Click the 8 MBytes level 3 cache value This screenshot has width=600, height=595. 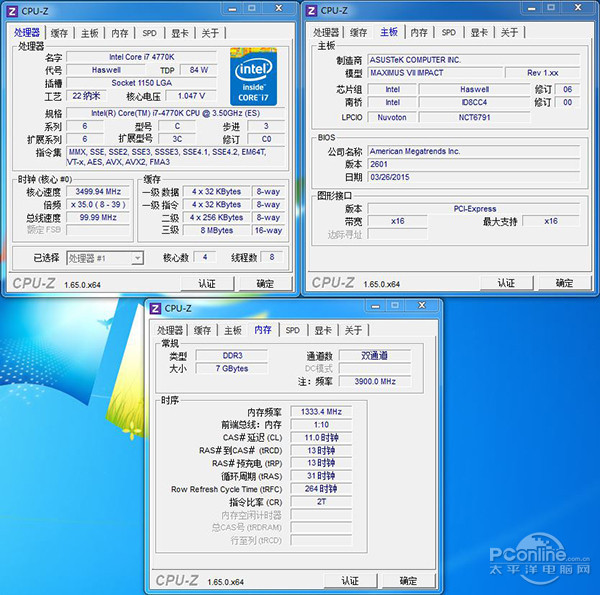click(x=217, y=230)
